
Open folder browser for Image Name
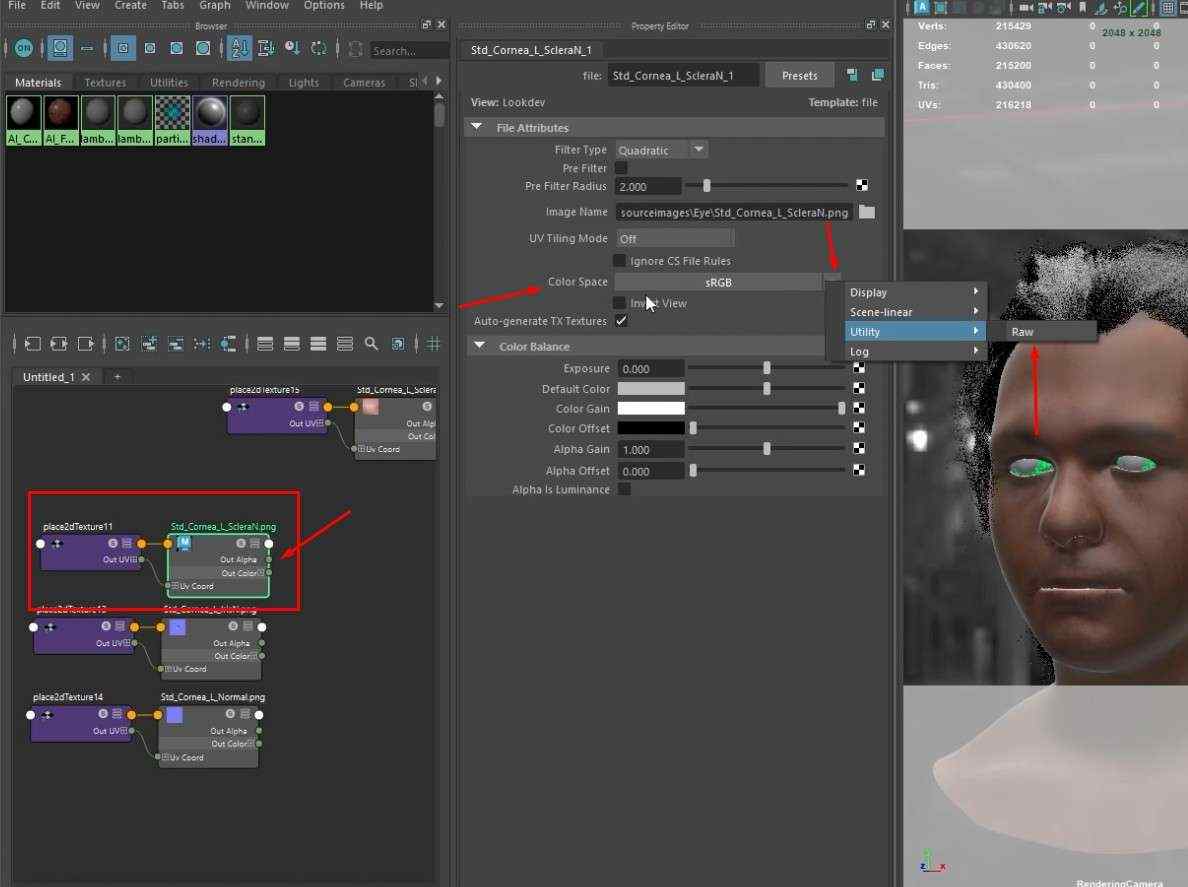(867, 212)
